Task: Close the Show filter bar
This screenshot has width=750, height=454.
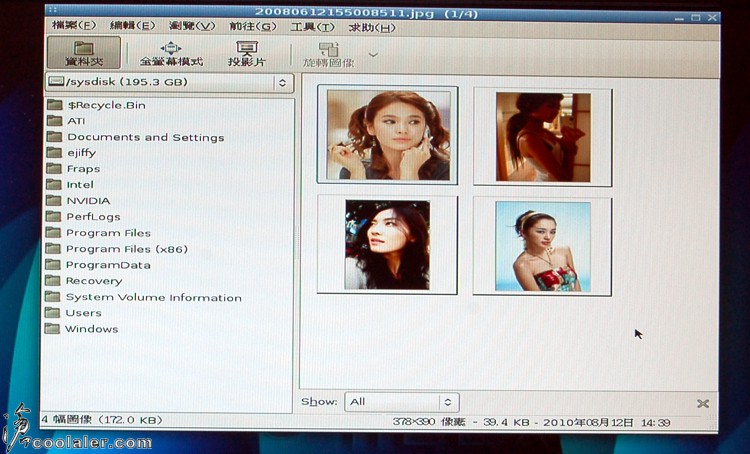Action: coord(703,403)
